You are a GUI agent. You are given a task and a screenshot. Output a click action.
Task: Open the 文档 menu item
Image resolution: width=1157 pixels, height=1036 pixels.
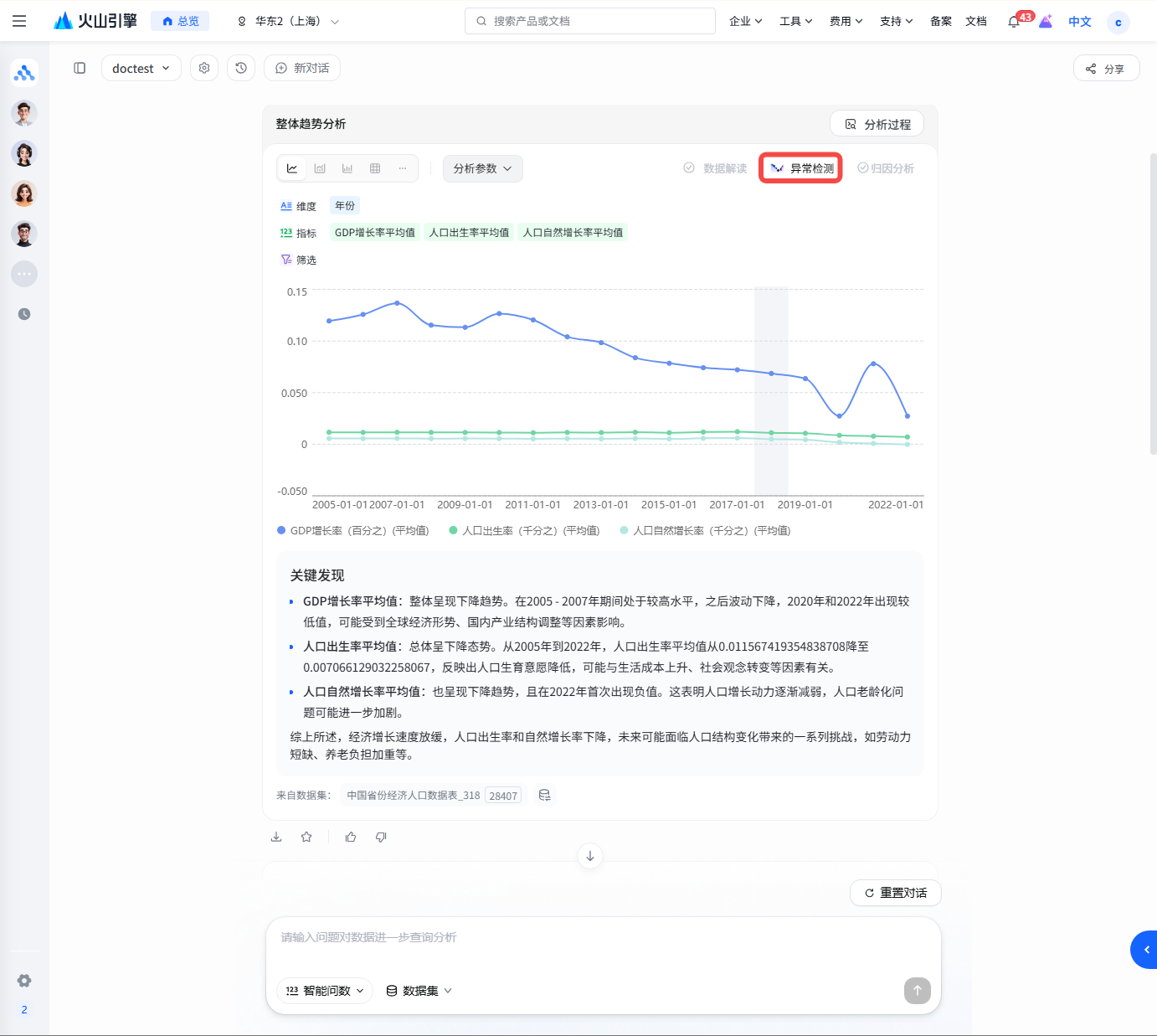[976, 21]
